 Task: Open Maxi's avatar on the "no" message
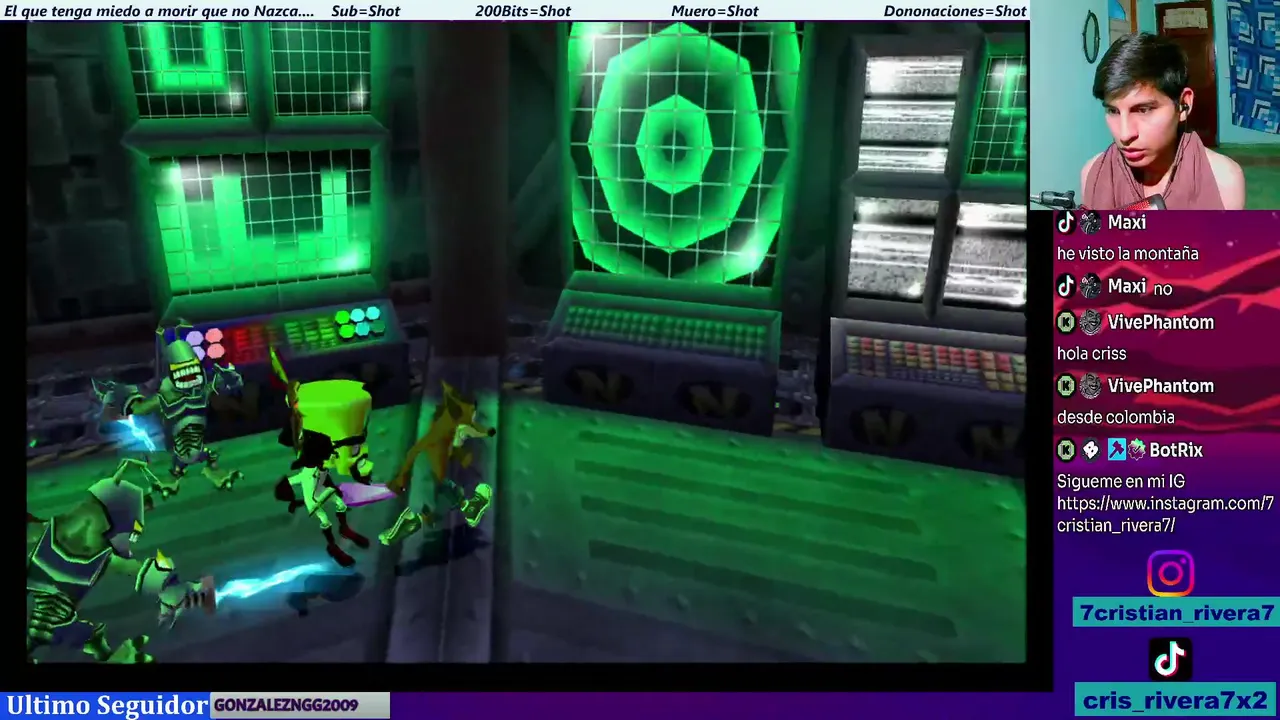pos(1090,287)
